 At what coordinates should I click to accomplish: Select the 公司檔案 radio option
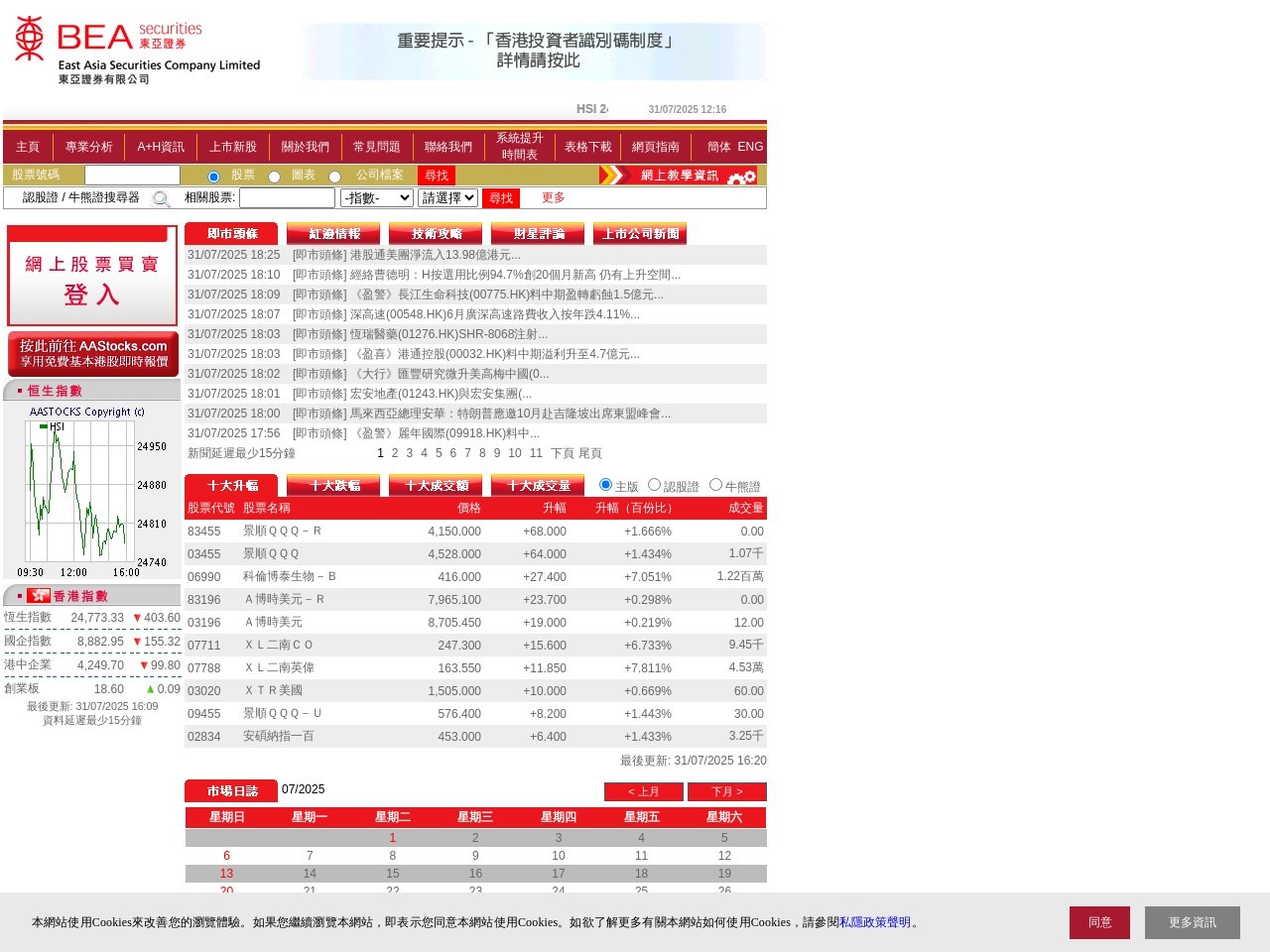[334, 177]
